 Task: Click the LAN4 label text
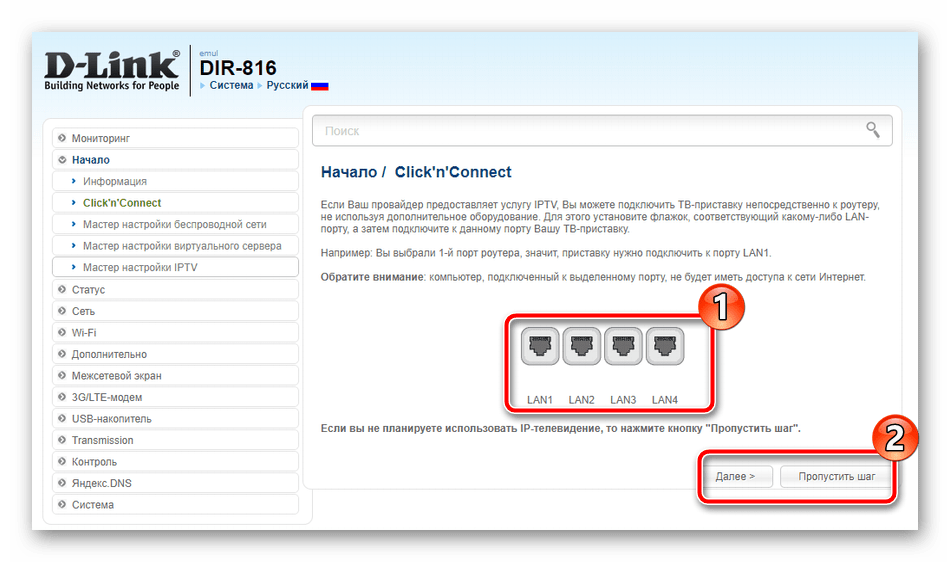pos(665,400)
